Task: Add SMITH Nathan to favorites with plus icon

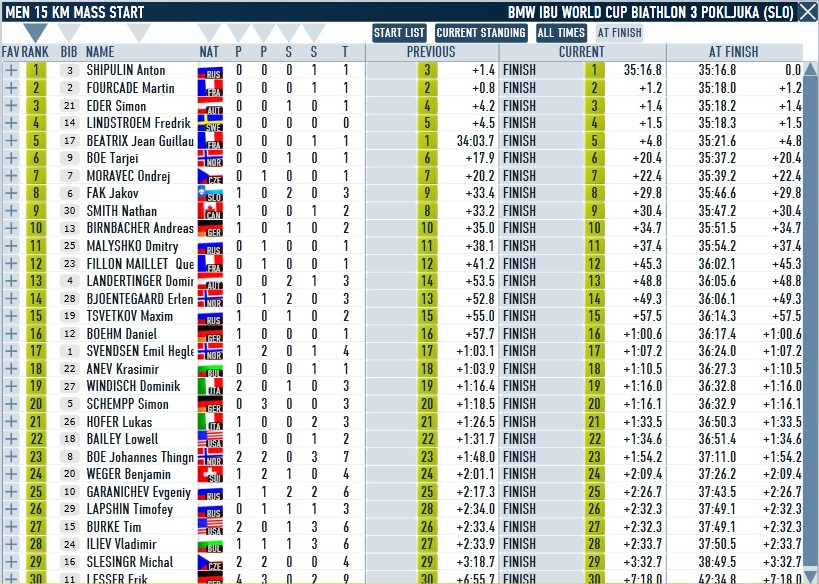Action: (x=10, y=211)
